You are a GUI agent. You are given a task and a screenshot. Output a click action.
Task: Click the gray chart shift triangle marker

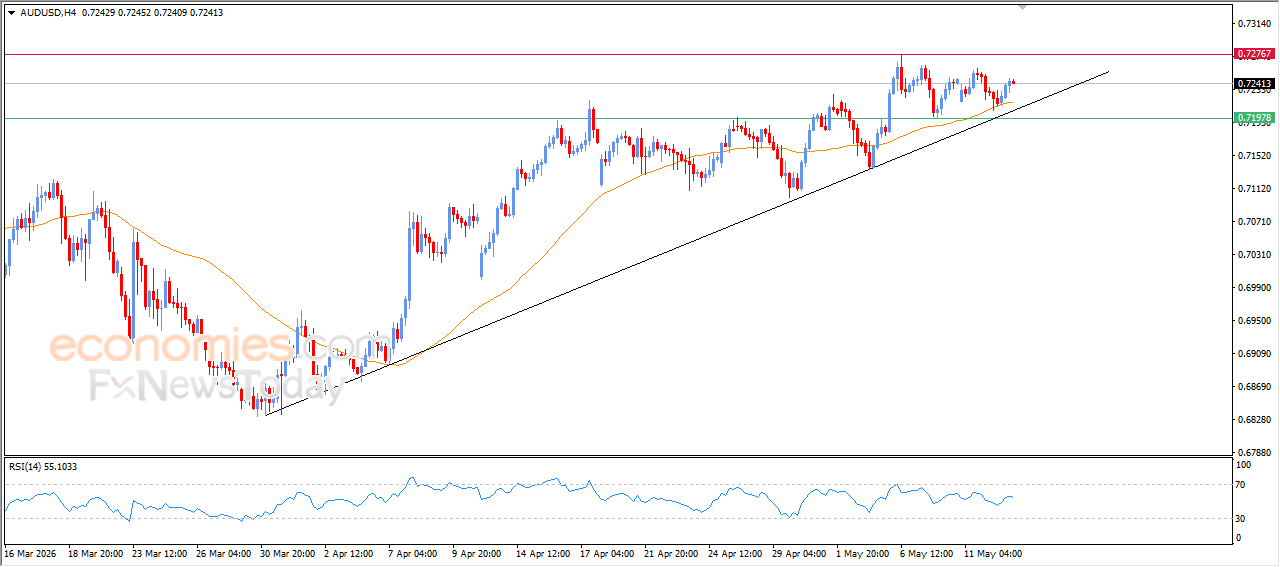[1022, 6]
